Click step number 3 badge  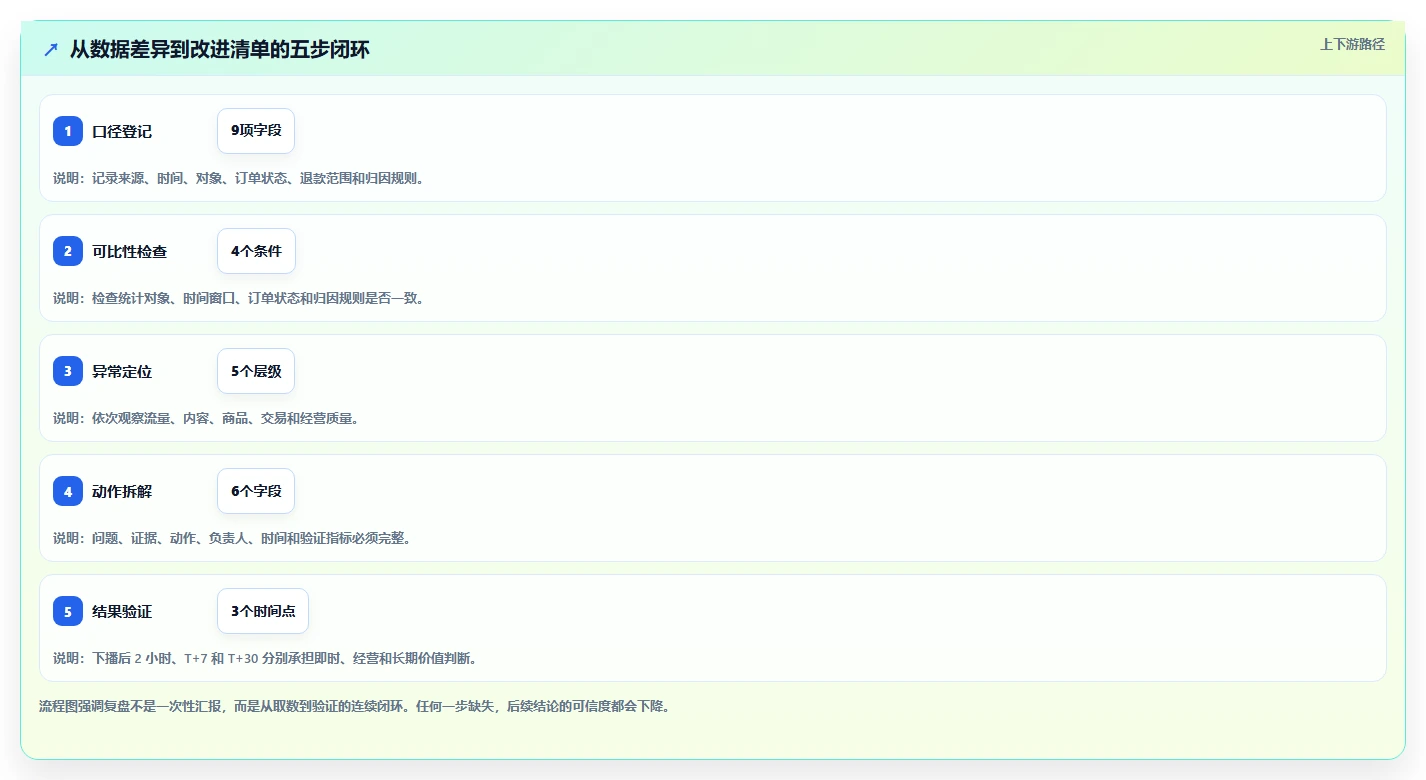68,371
